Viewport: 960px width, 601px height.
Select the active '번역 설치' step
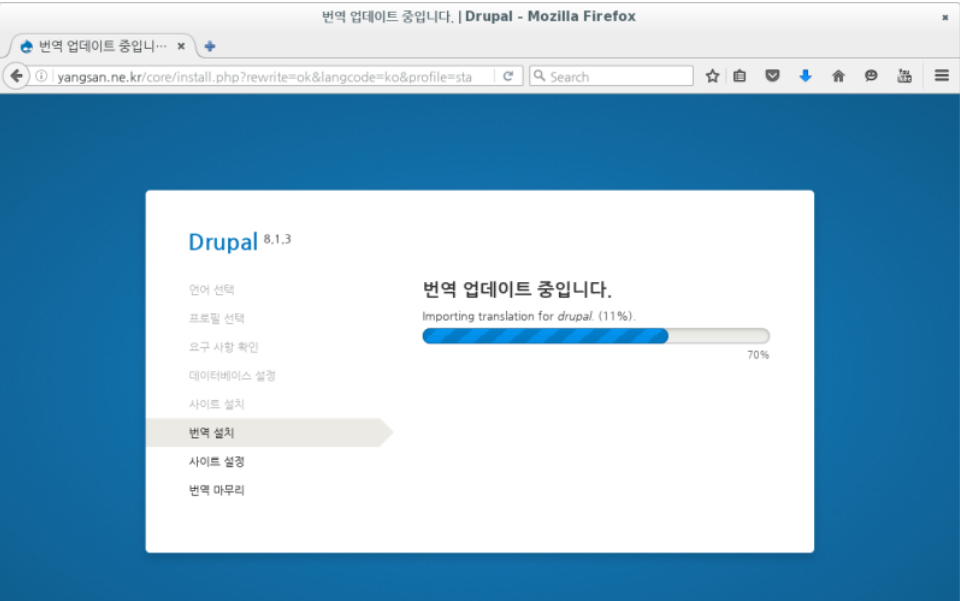click(269, 433)
